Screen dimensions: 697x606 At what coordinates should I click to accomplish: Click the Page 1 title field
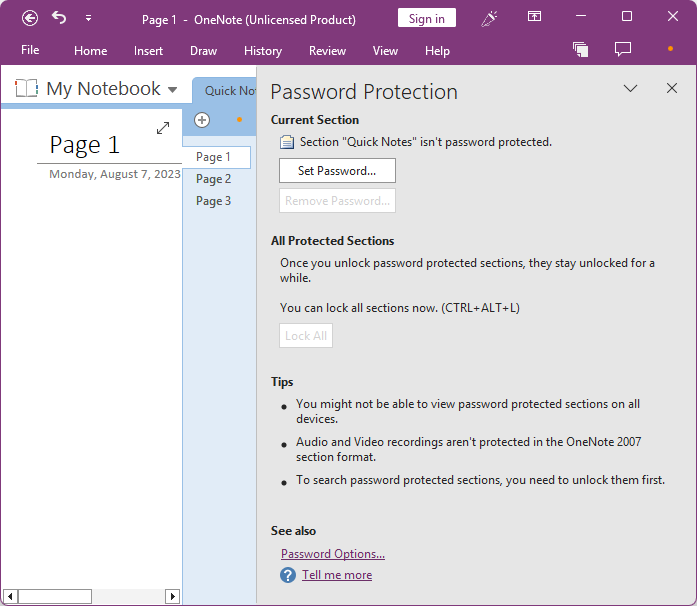click(84, 144)
